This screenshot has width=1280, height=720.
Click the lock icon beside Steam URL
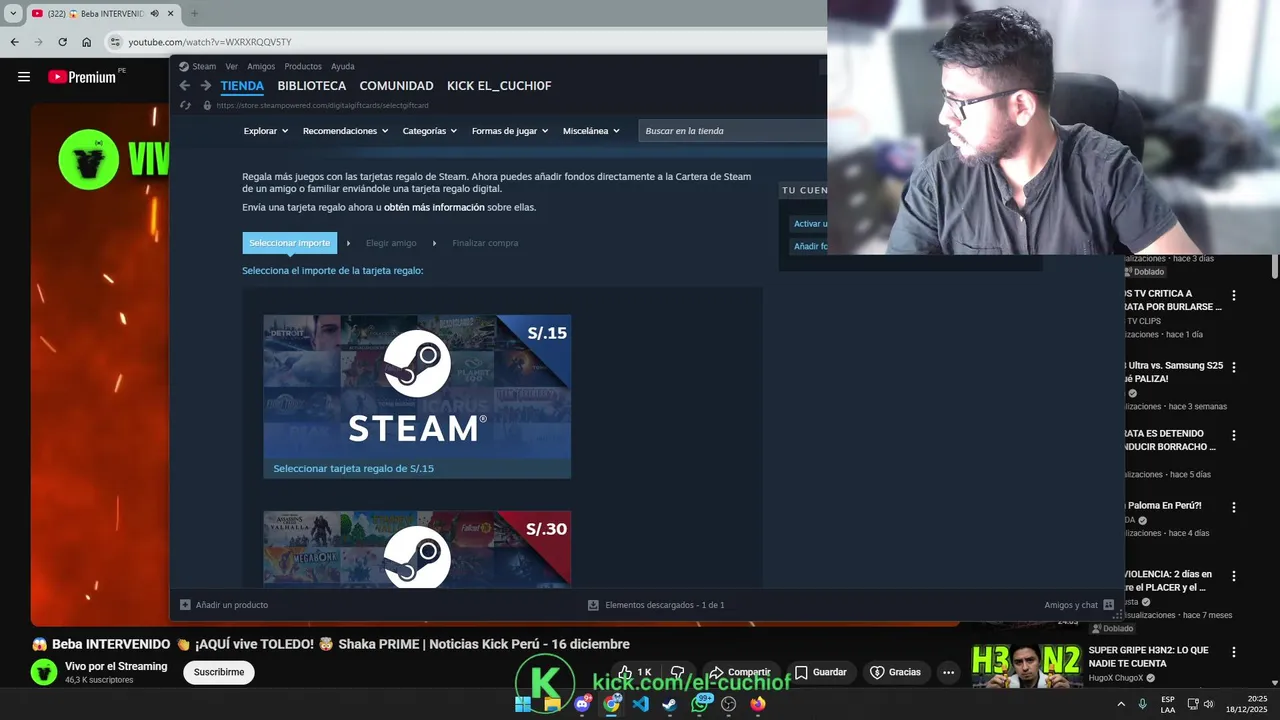tap(207, 105)
